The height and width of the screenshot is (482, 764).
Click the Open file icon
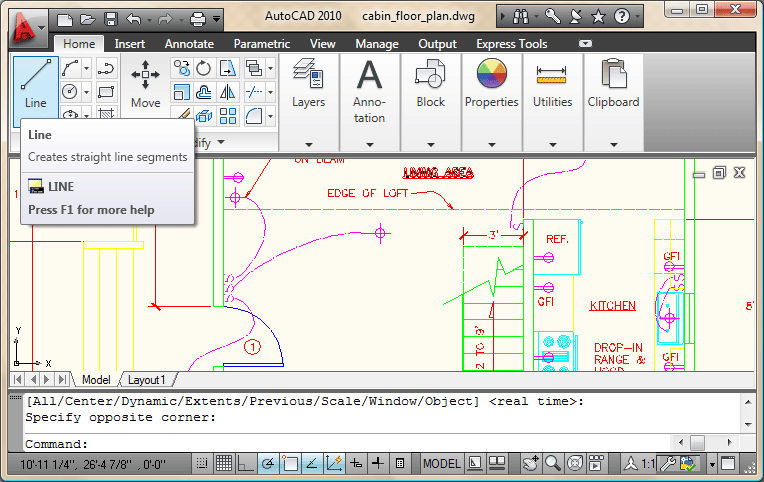[x=88, y=19]
